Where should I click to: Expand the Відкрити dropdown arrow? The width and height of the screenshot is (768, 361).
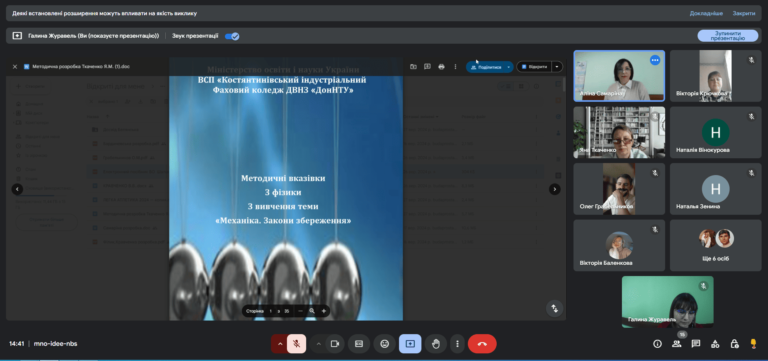point(557,67)
